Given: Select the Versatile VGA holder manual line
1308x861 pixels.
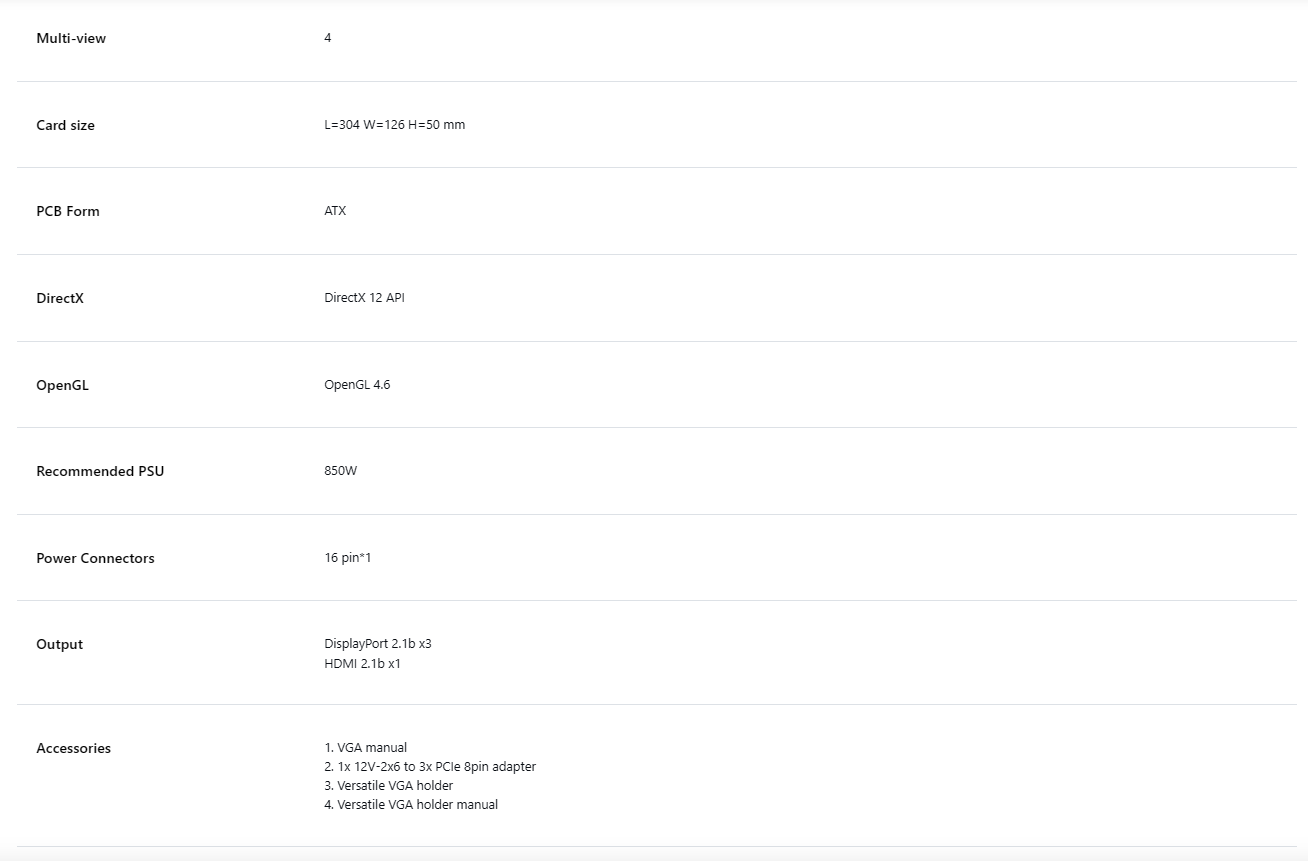Looking at the screenshot, I should 411,805.
